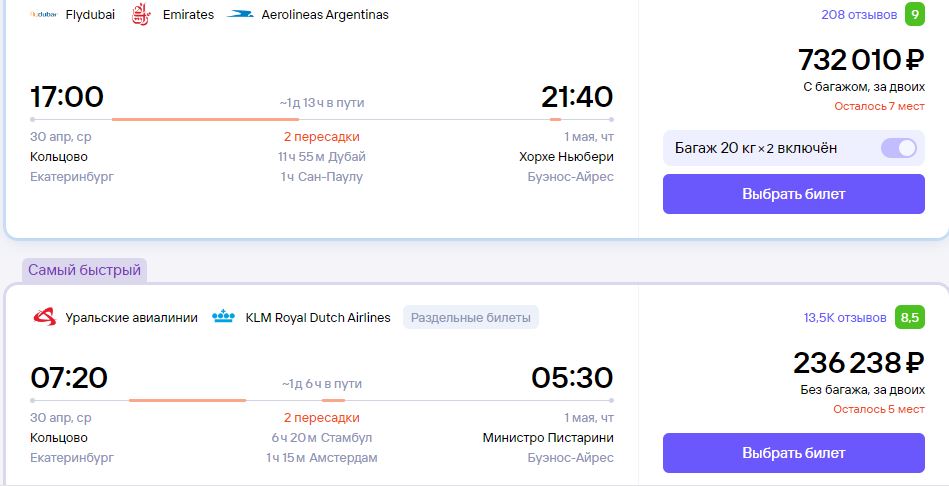Click the Ural Airlines red logo
This screenshot has width=949, height=486.
pos(44,317)
